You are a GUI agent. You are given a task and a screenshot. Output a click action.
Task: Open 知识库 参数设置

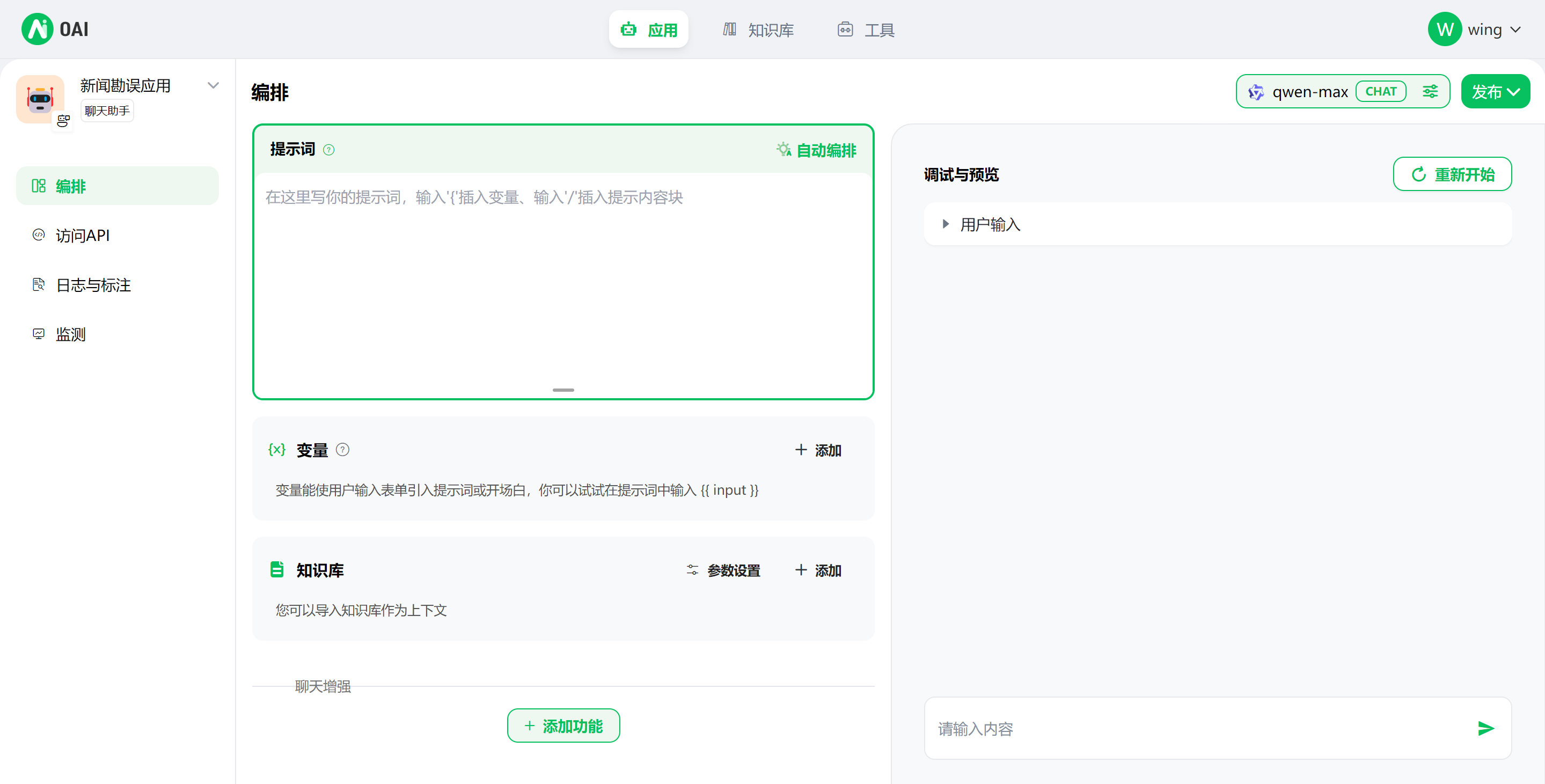tap(723, 570)
